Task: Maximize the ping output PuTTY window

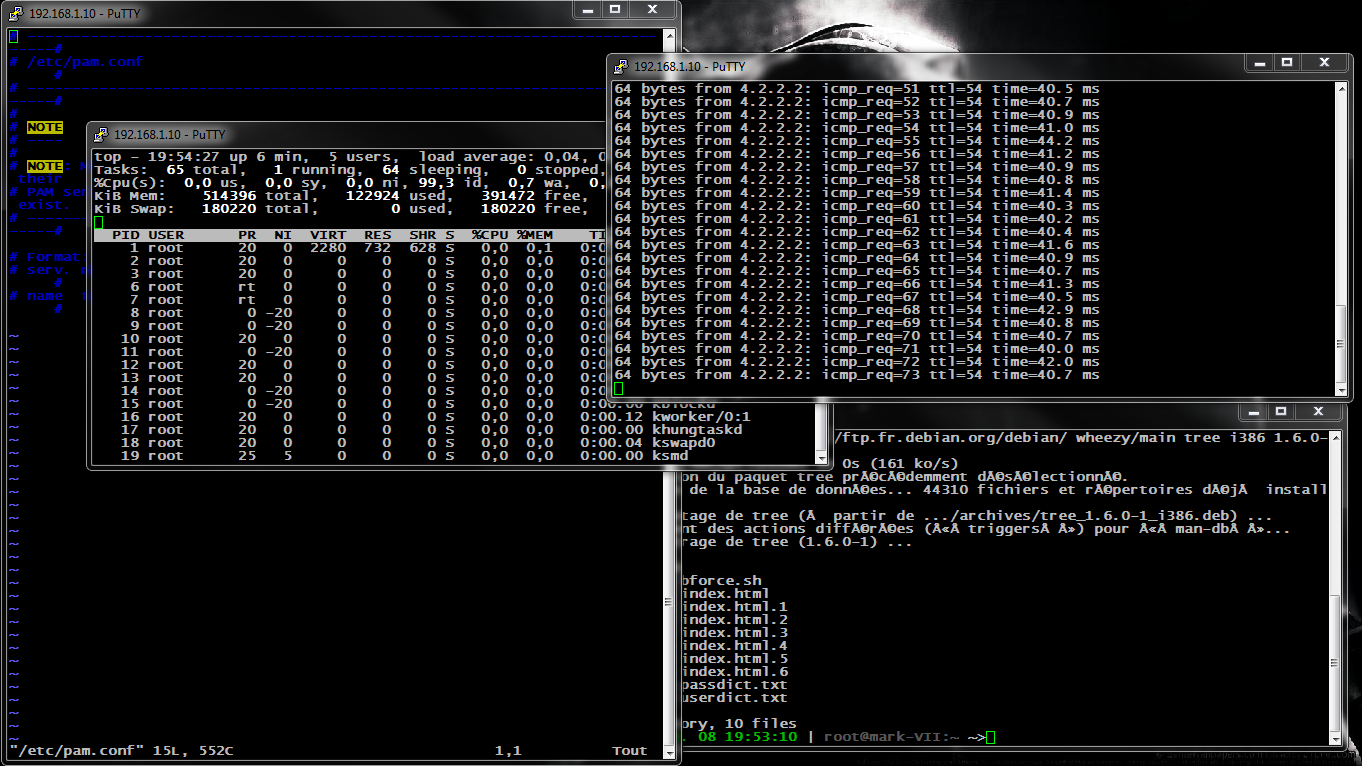Action: (1287, 62)
